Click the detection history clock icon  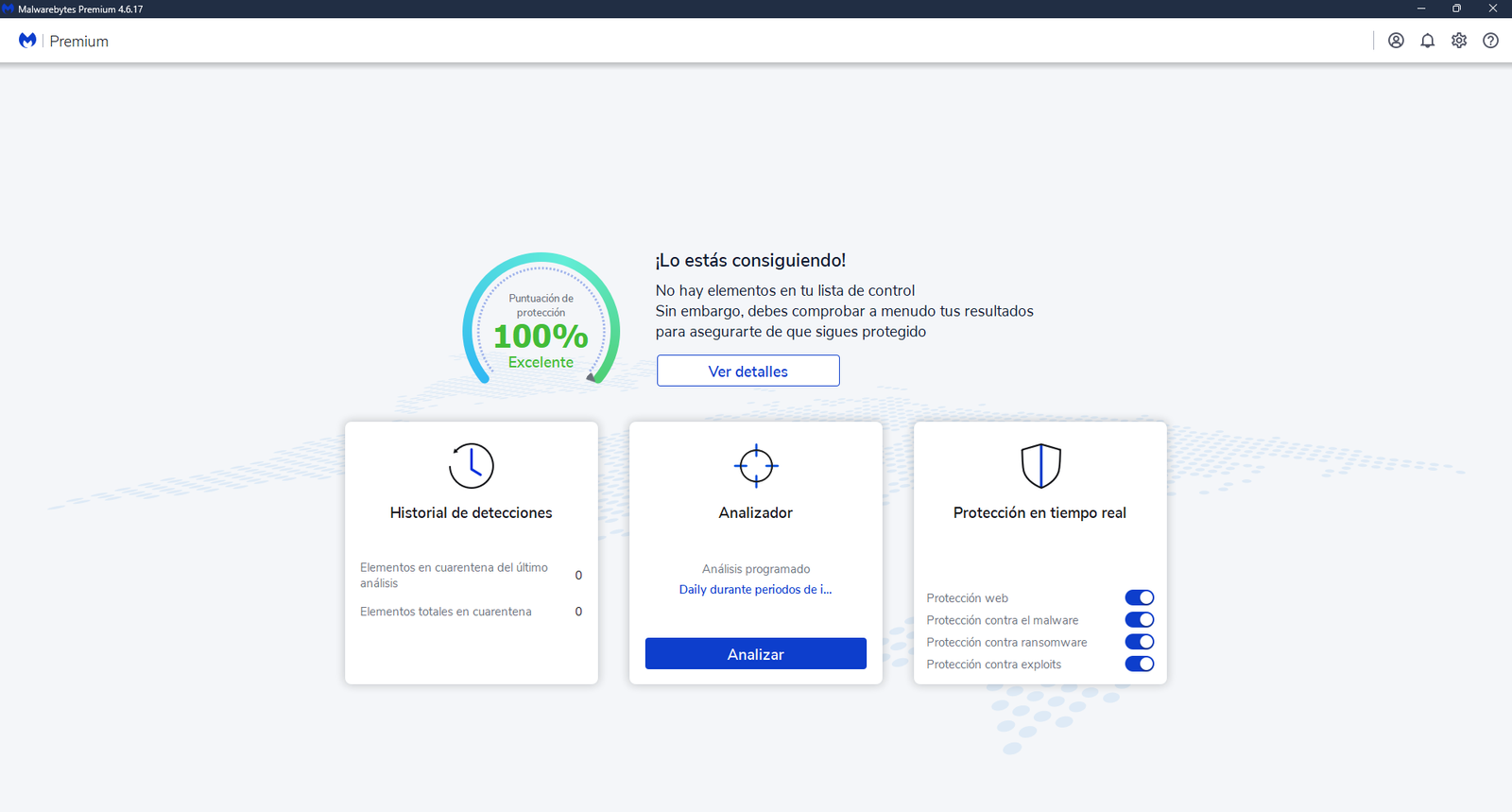pyautogui.click(x=472, y=466)
